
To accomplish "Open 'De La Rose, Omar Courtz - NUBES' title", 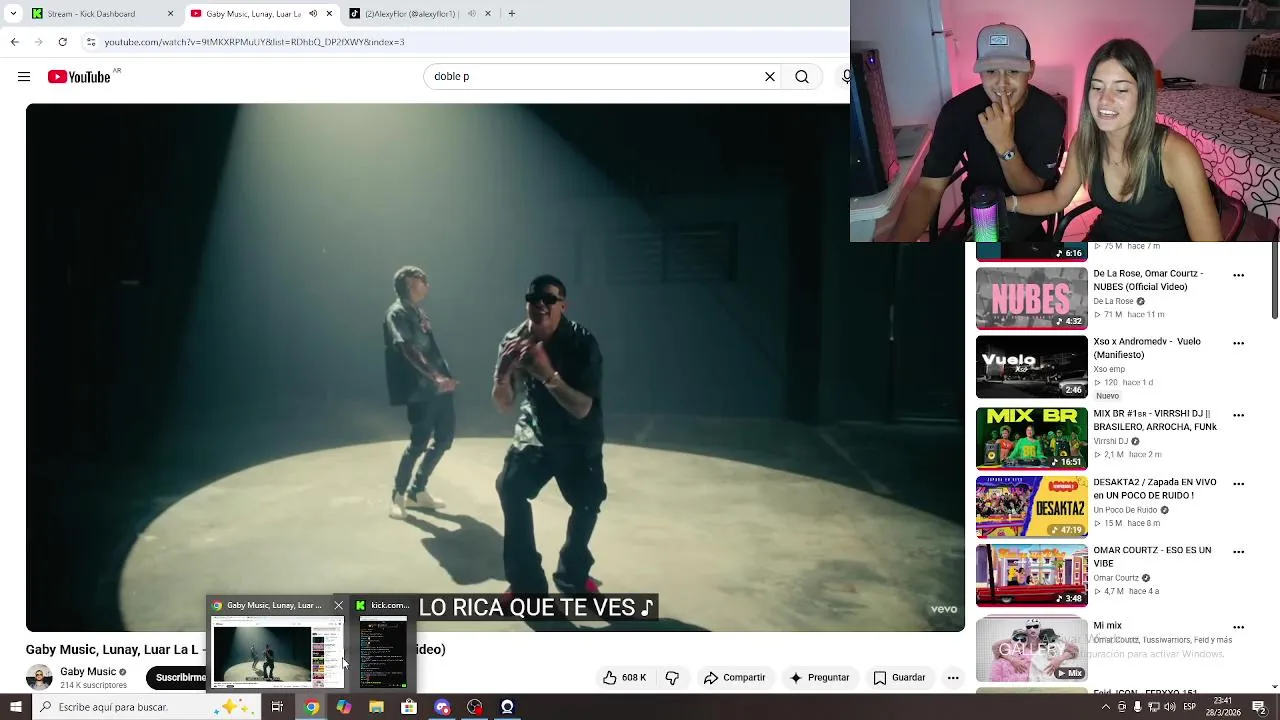I will click(x=1148, y=280).
